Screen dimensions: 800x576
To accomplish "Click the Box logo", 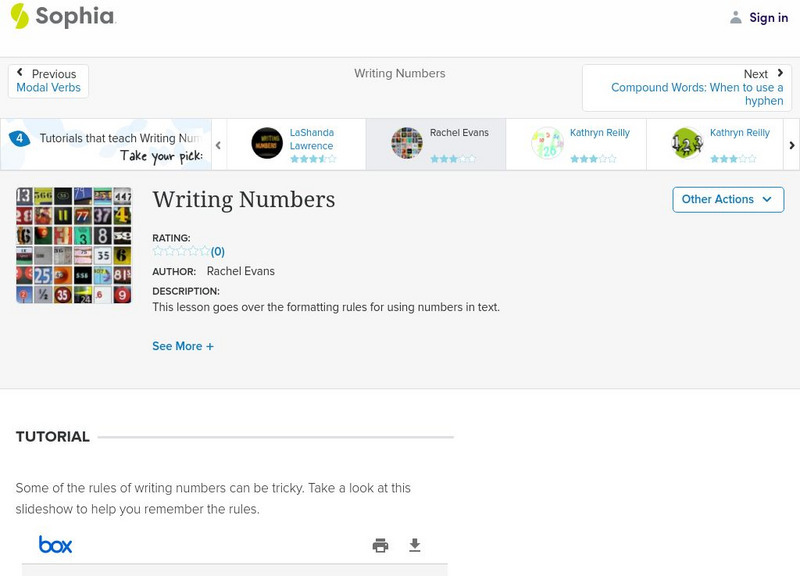I will [x=57, y=544].
